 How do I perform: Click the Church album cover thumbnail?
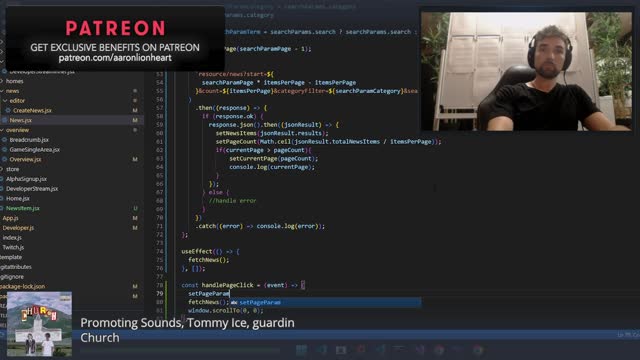coord(40,324)
